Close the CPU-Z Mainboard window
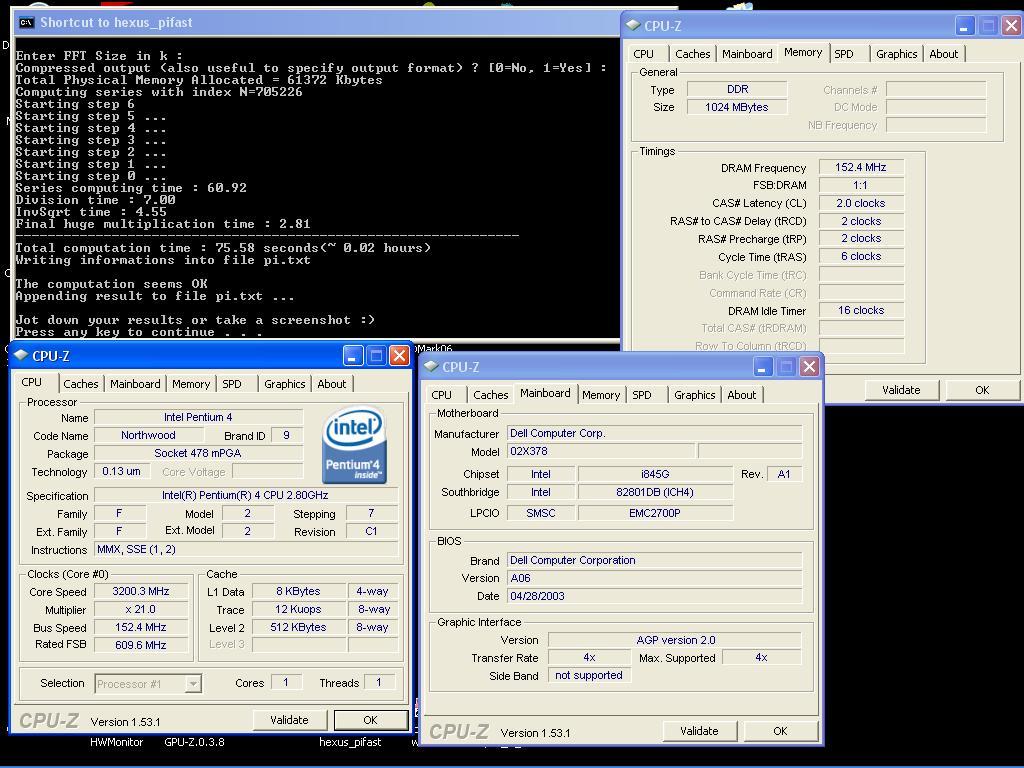 (809, 367)
